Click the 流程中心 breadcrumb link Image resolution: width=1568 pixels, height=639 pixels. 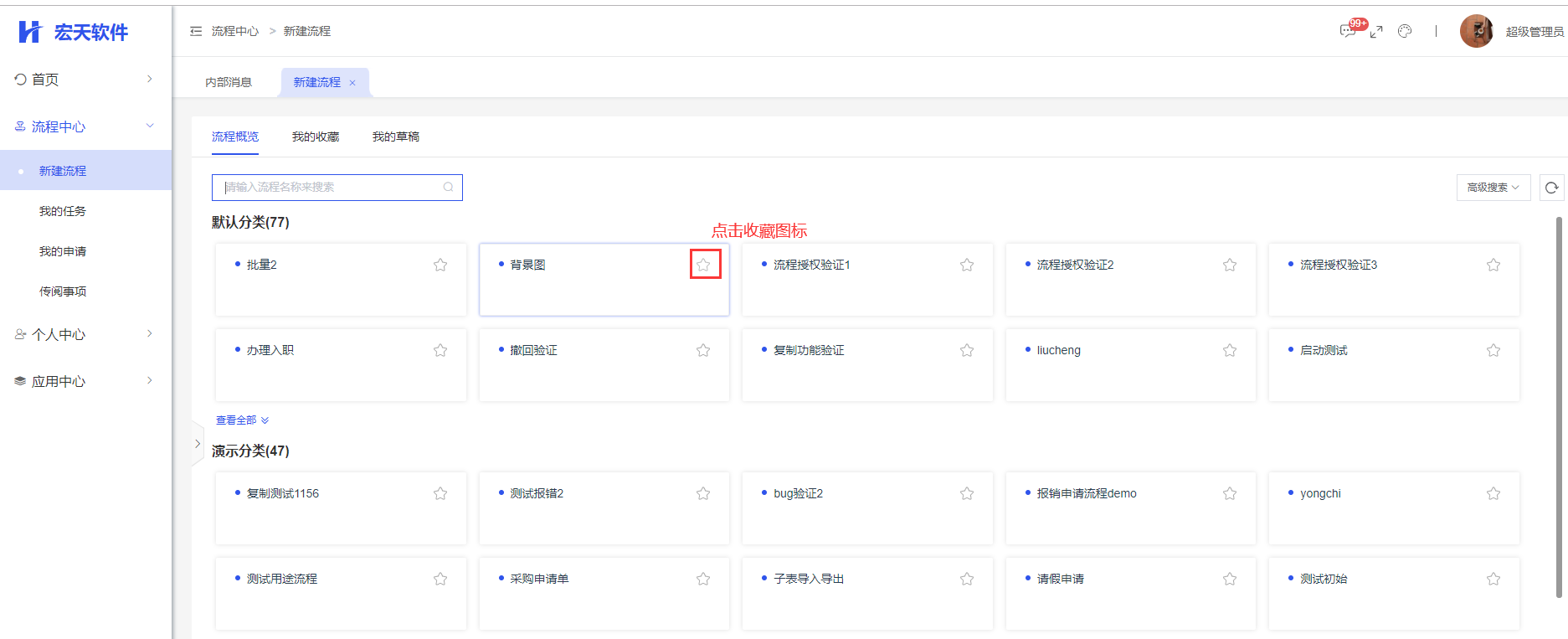click(x=235, y=31)
